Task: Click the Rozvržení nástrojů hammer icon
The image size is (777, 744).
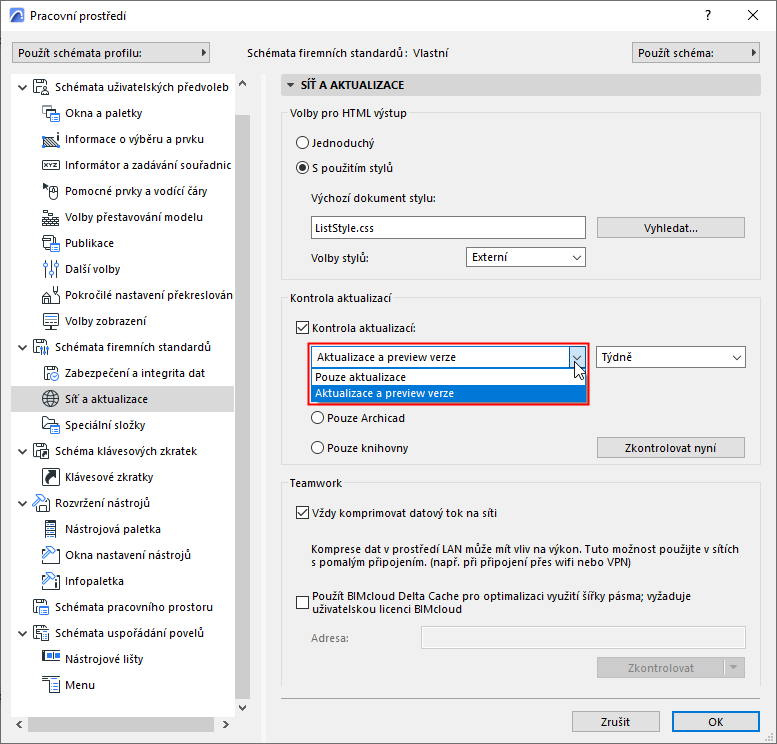Action: tap(41, 503)
